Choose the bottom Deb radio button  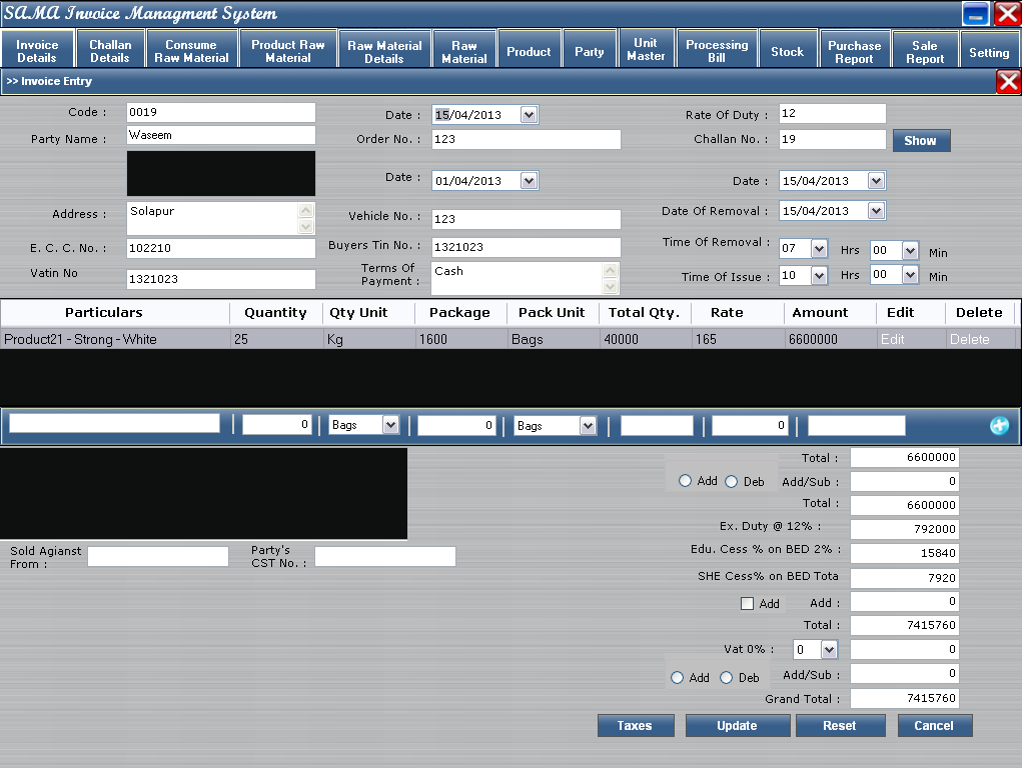726,677
